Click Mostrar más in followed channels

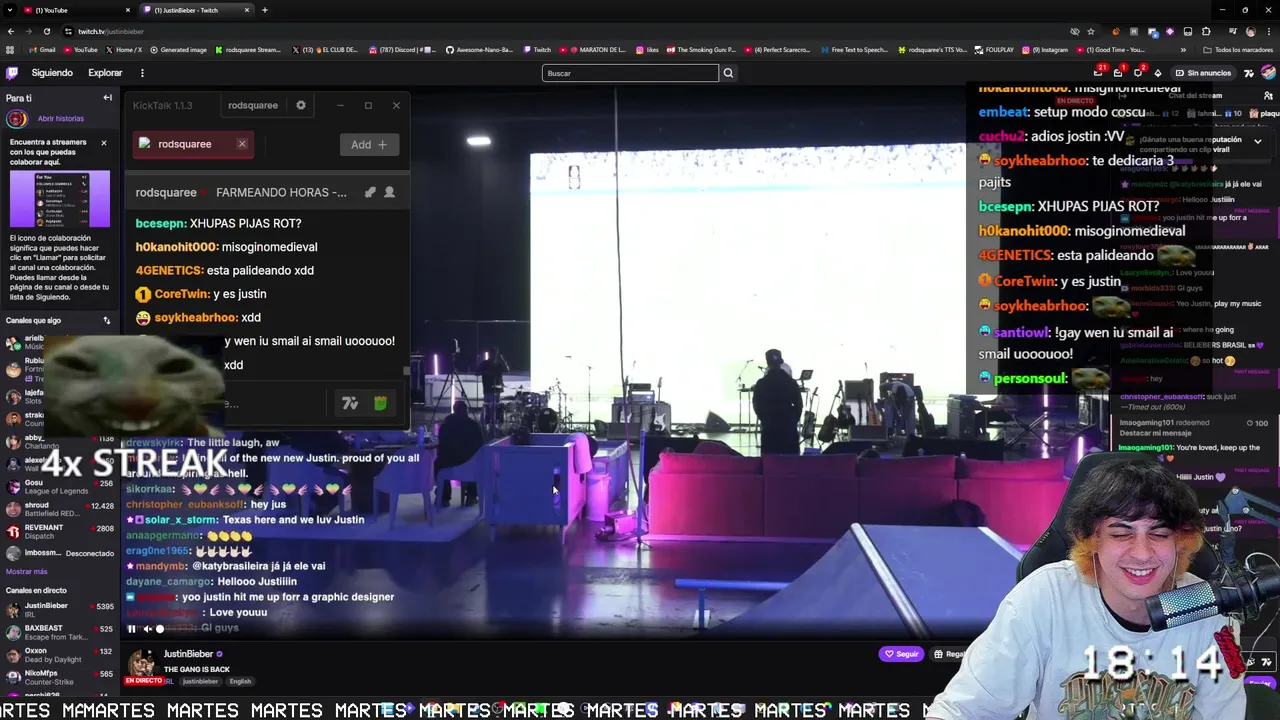(x=26, y=571)
